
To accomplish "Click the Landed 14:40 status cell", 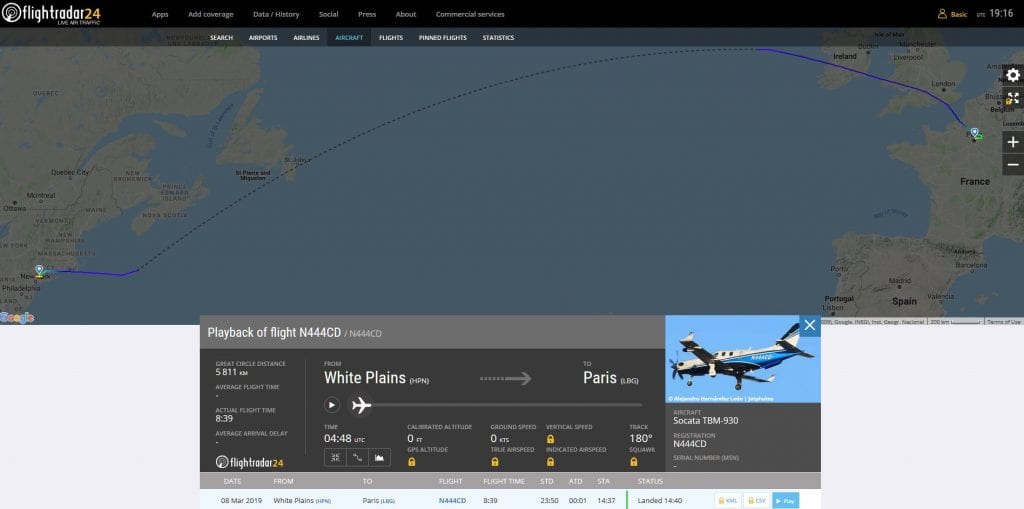I will coord(660,501).
